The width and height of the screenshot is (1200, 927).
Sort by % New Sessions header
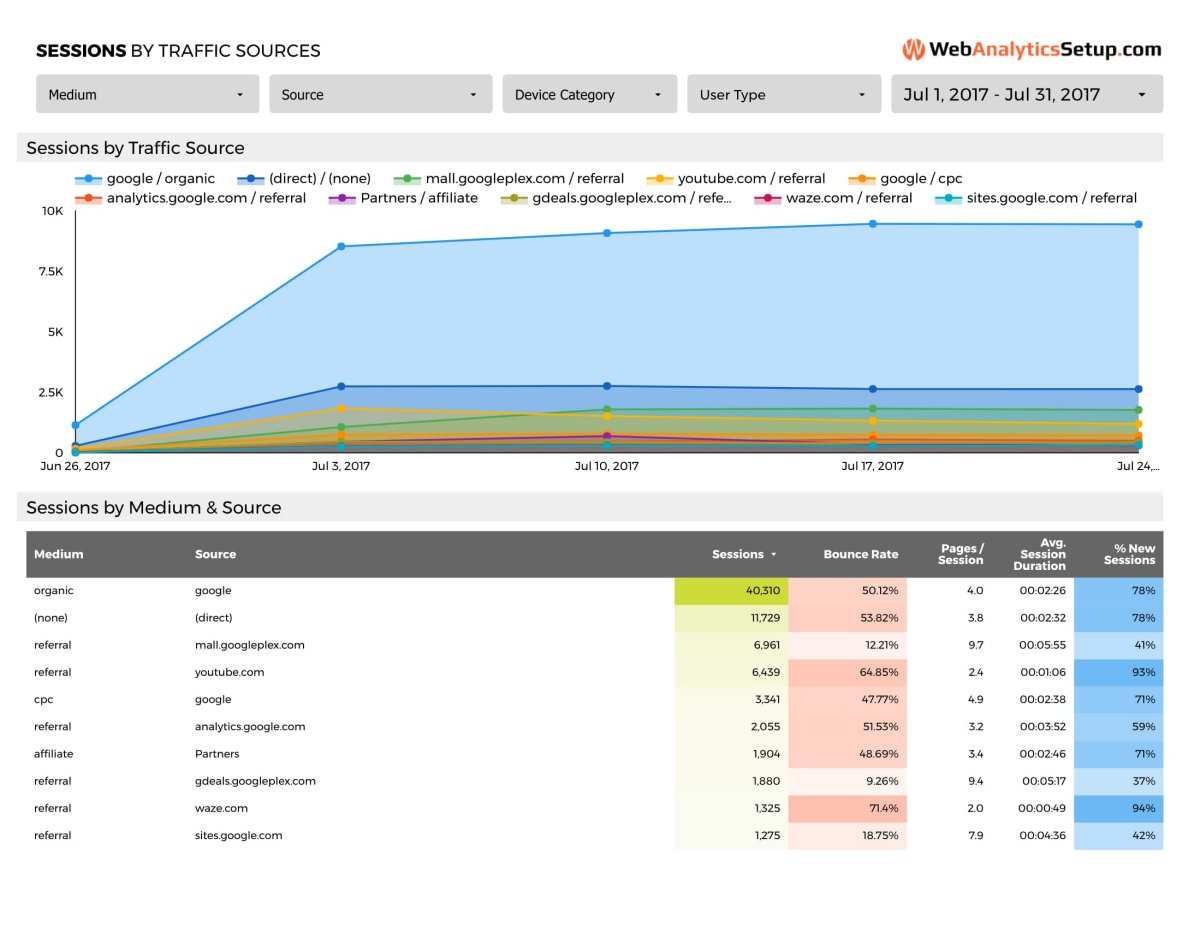coord(1129,554)
